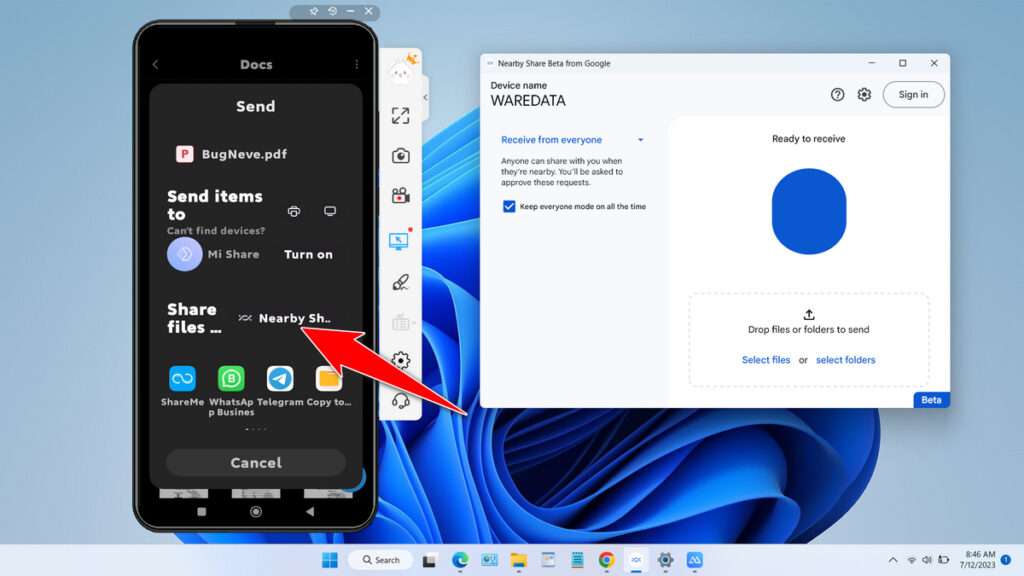Open Task View on the taskbar
The height and width of the screenshot is (576, 1024).
[429, 560]
